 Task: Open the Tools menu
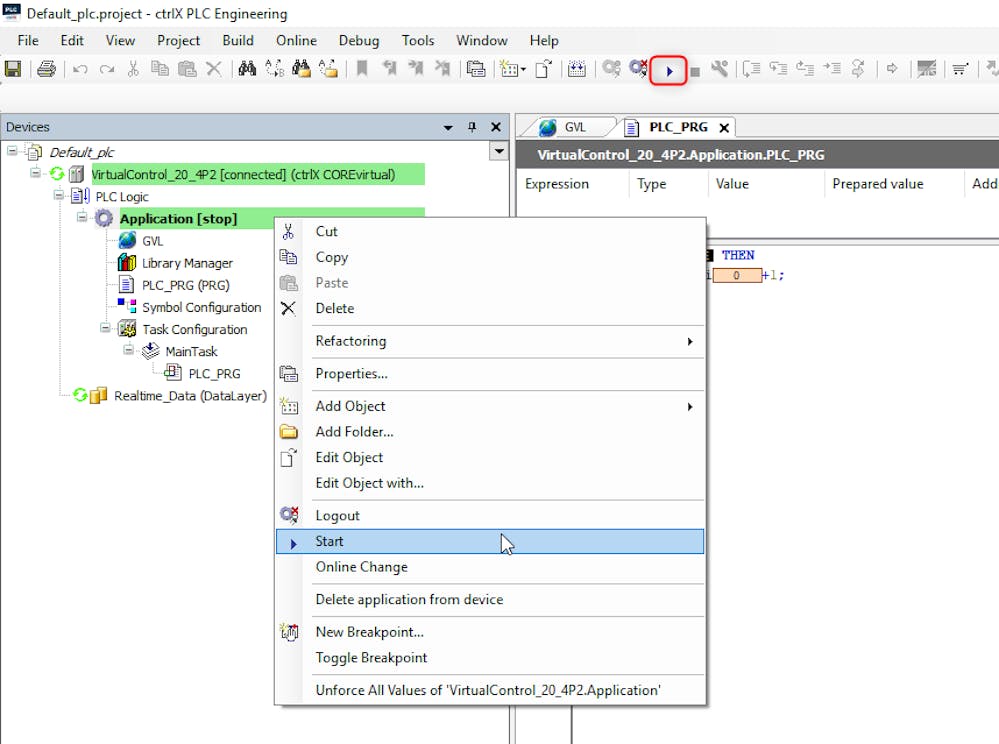tap(418, 40)
